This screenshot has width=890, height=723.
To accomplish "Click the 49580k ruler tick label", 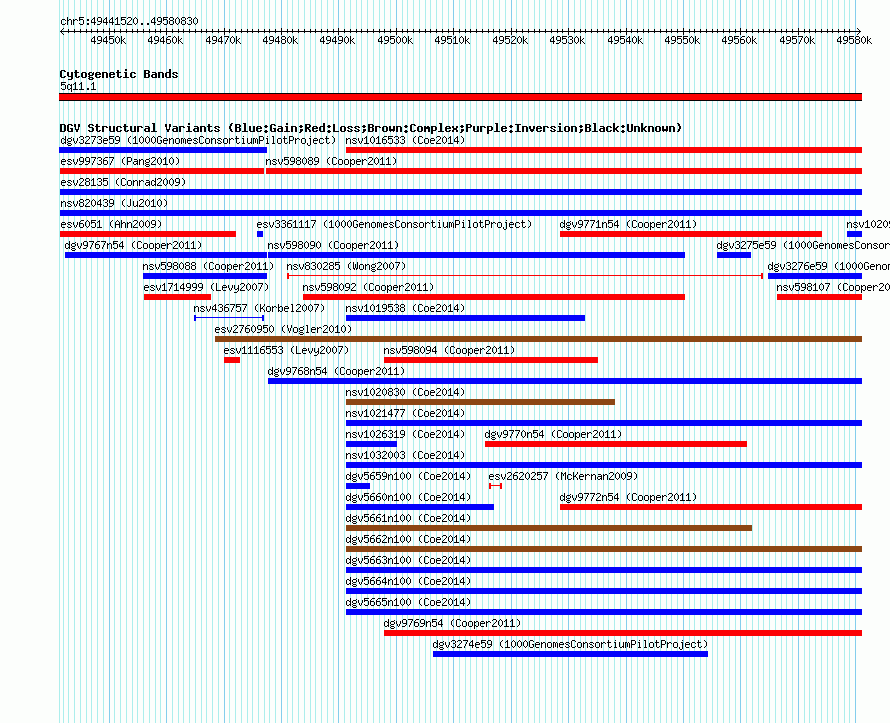I will pos(854,40).
